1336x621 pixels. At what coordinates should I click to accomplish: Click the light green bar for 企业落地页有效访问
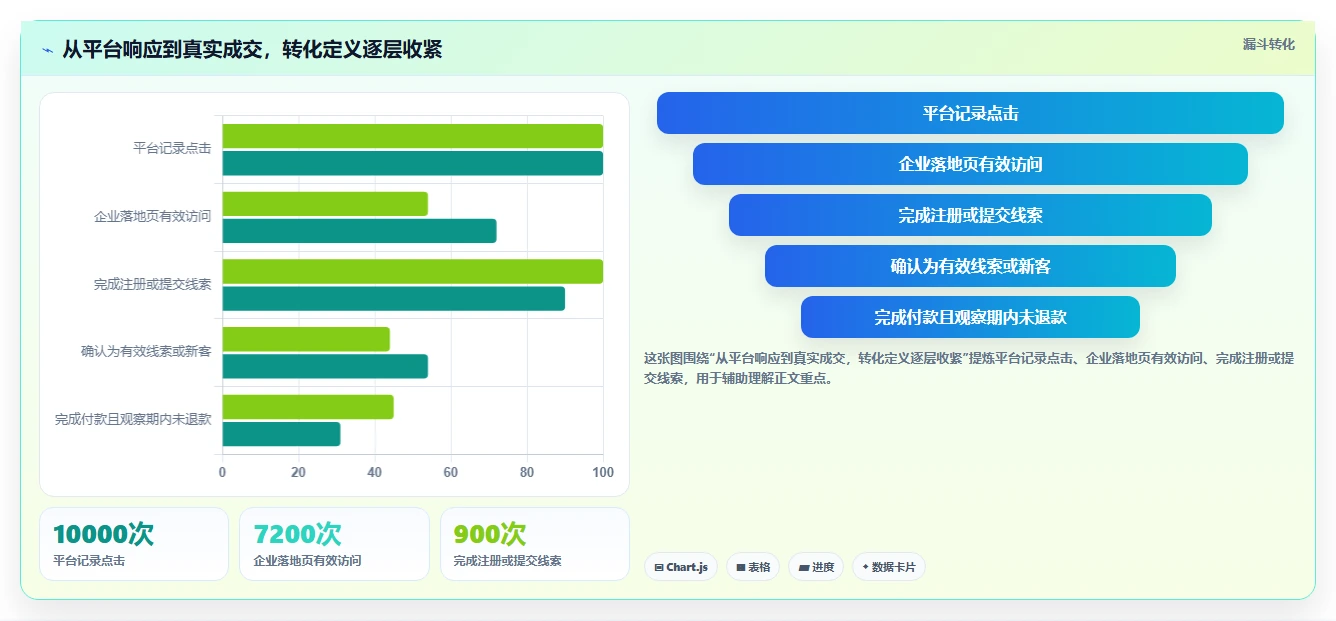(325, 204)
